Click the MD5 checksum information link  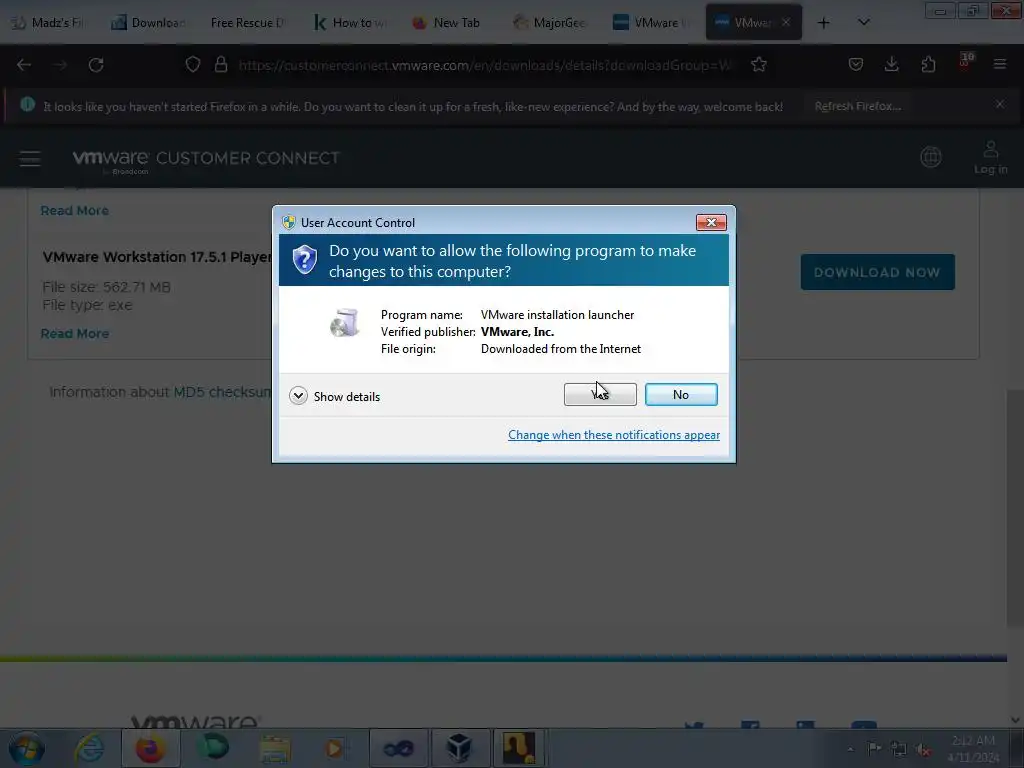(222, 392)
